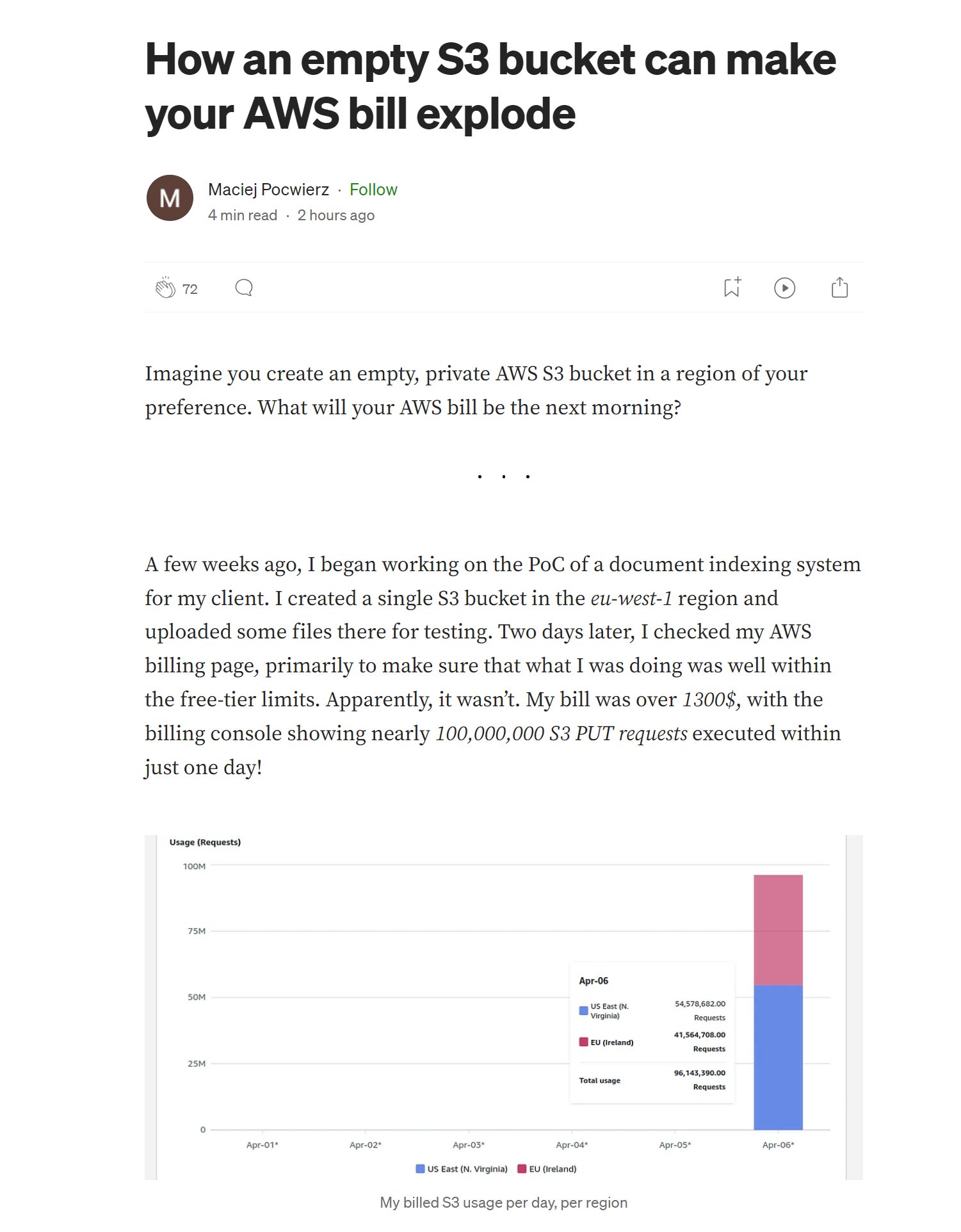Follow Maciej Pocwierz

[x=373, y=190]
